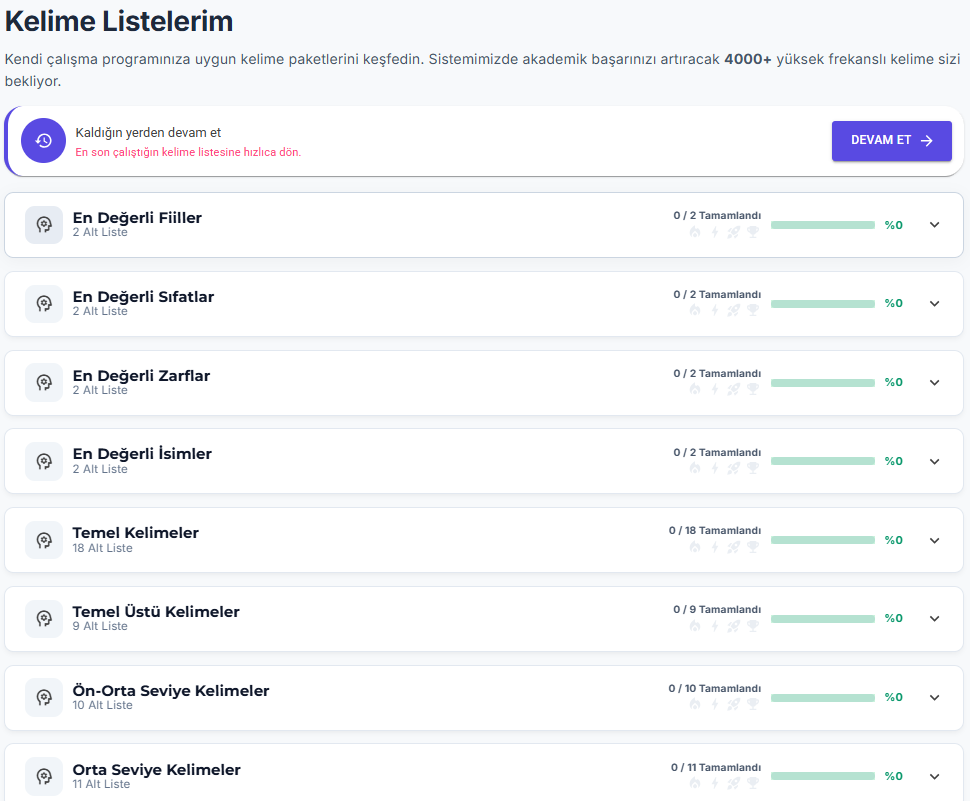Click the flame badge in En Değerli Fiiller row
The width and height of the screenshot is (970, 802).
click(695, 232)
